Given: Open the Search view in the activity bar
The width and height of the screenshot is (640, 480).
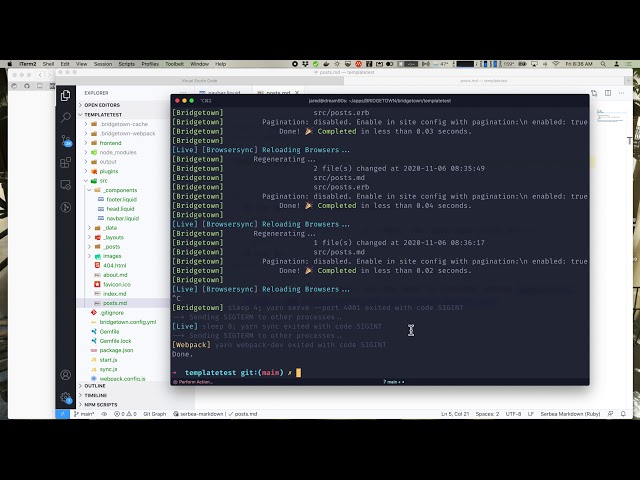Looking at the screenshot, I should click(x=65, y=118).
